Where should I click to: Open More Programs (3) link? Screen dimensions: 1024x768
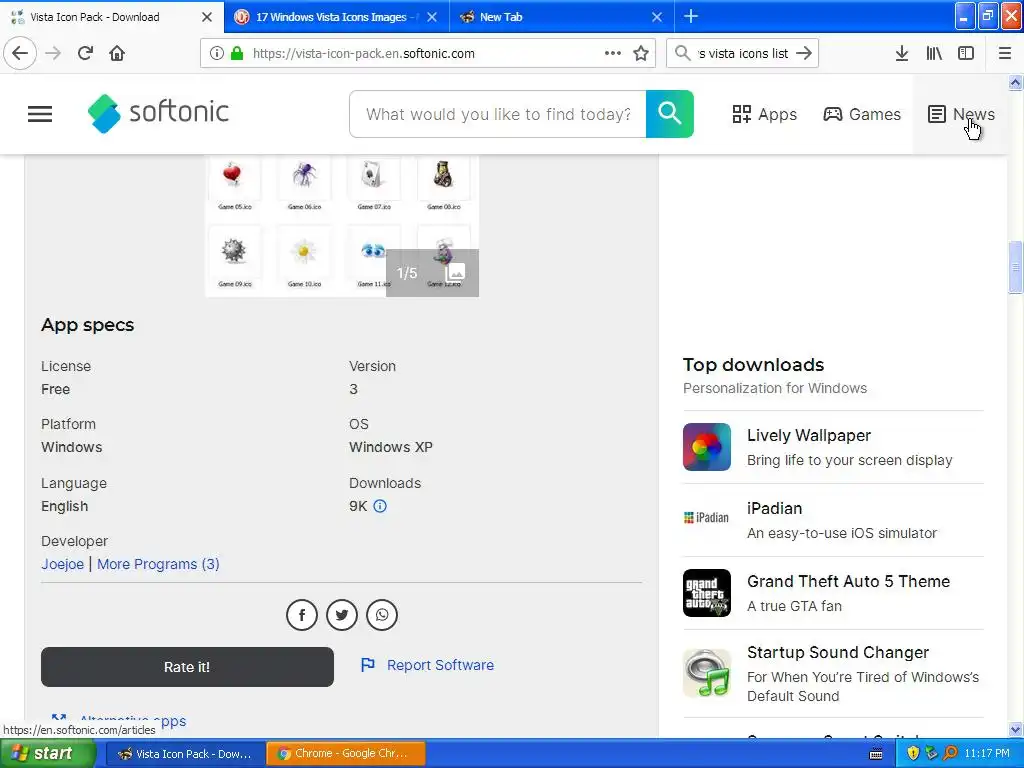tap(158, 564)
